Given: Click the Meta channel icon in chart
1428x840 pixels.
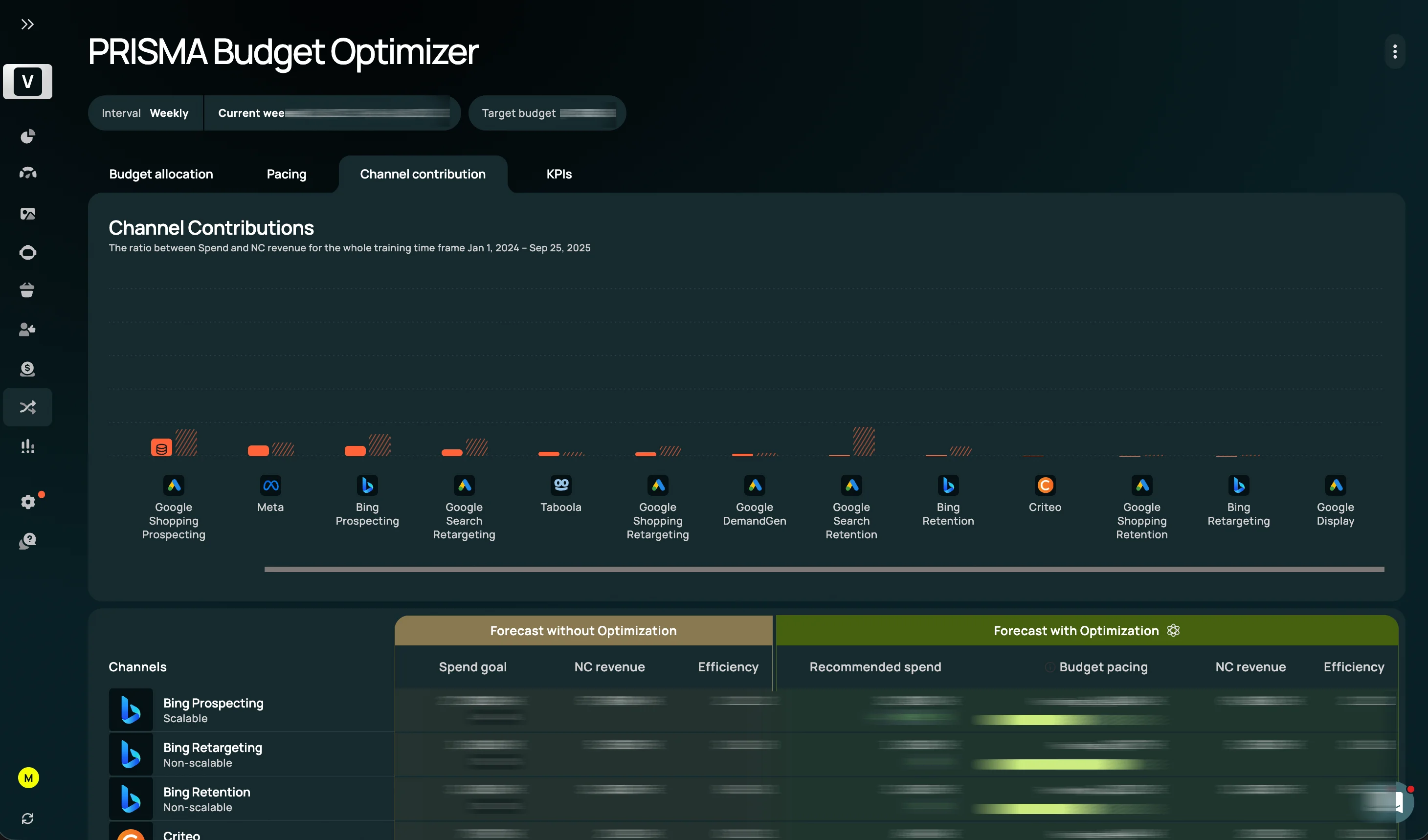Looking at the screenshot, I should pos(270,485).
